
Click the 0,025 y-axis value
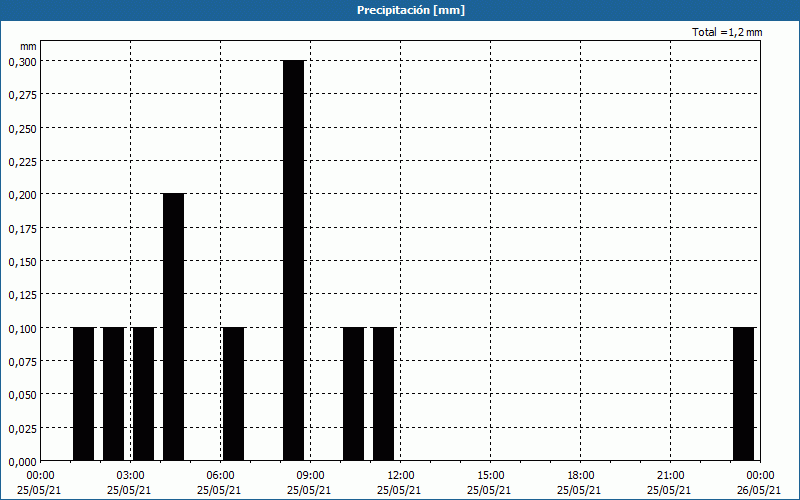click(22, 428)
